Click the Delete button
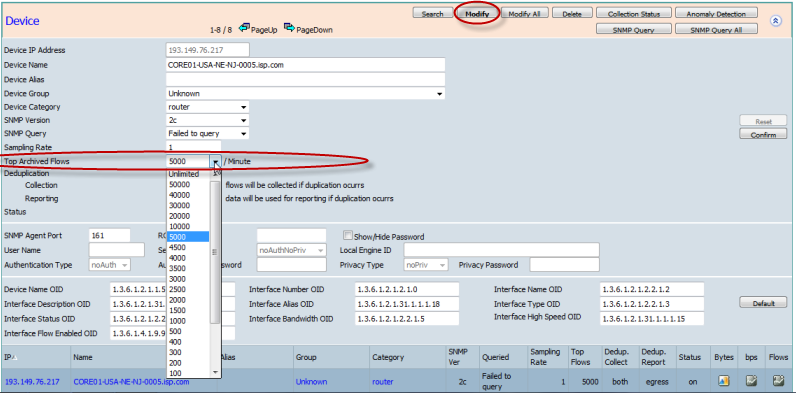The image size is (796, 393). (572, 14)
